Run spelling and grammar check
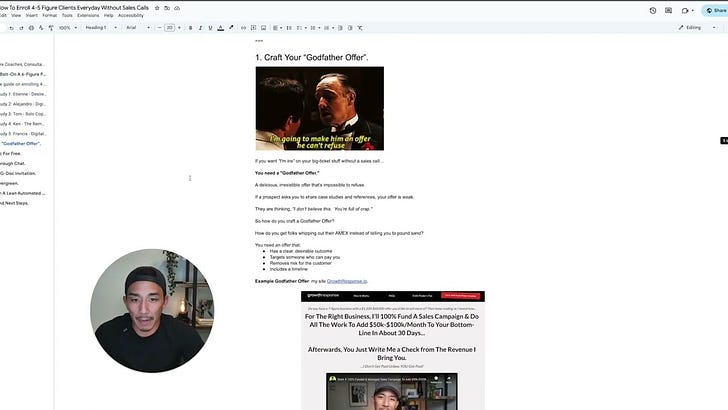The height and width of the screenshot is (410, 728). pyautogui.click(x=41, y=28)
